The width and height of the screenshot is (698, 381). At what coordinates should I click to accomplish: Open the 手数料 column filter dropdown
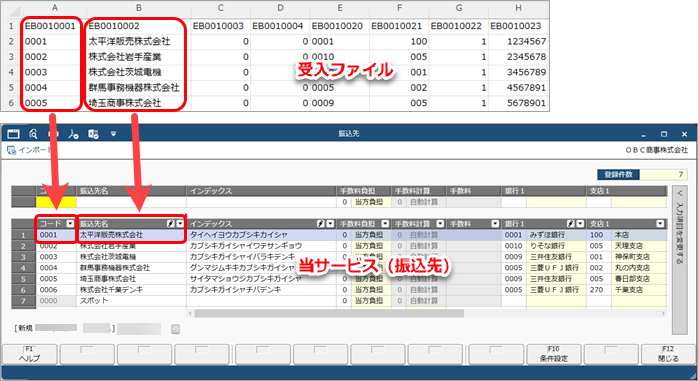(495, 223)
